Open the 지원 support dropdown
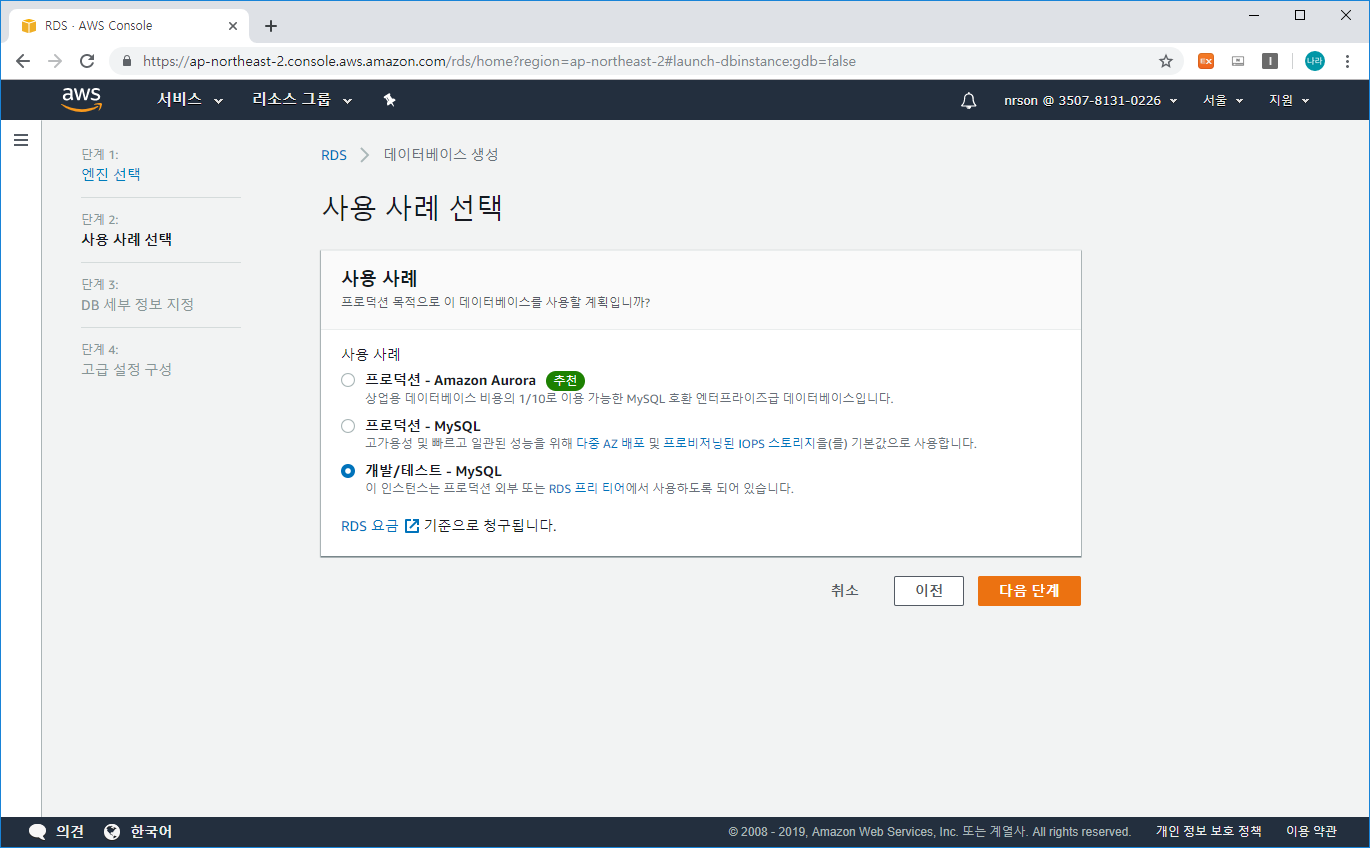 (x=1289, y=100)
